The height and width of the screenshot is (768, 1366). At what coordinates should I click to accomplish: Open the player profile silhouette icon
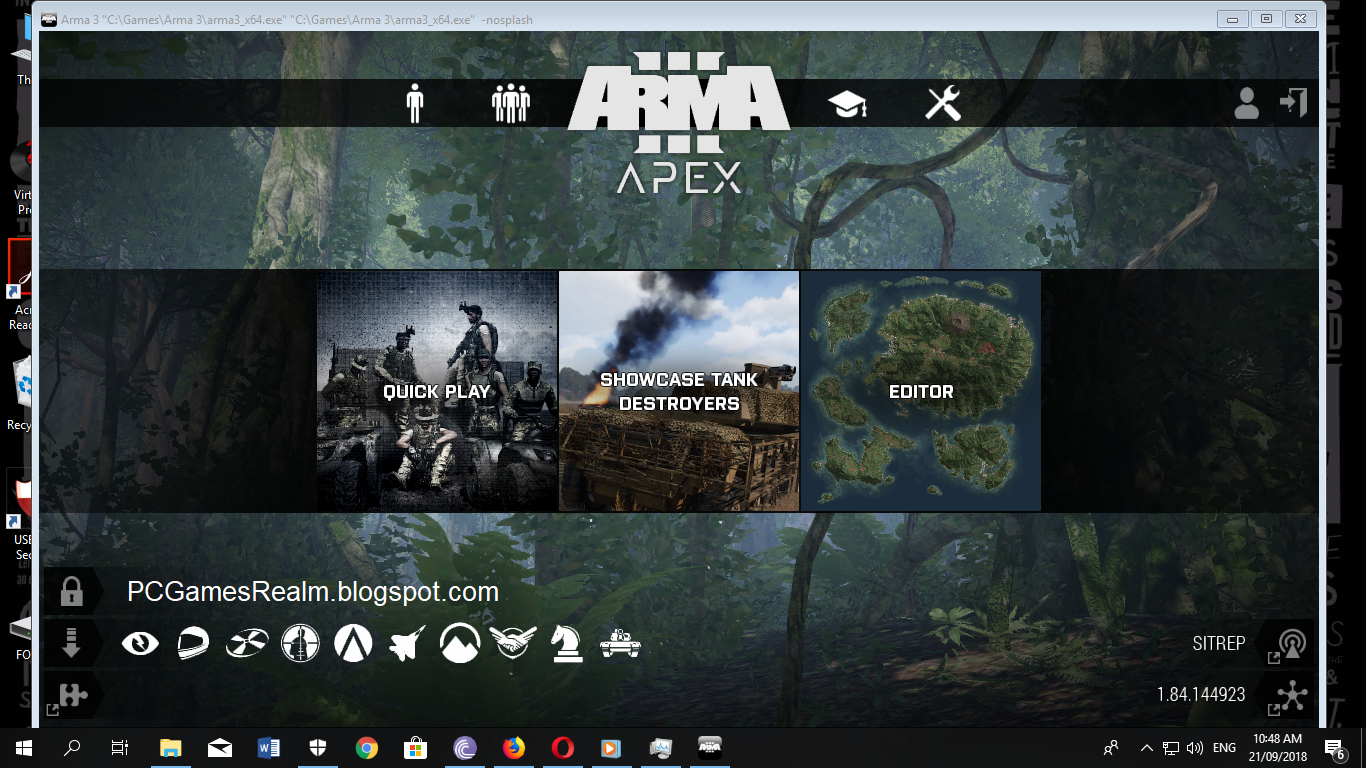pyautogui.click(x=1246, y=103)
